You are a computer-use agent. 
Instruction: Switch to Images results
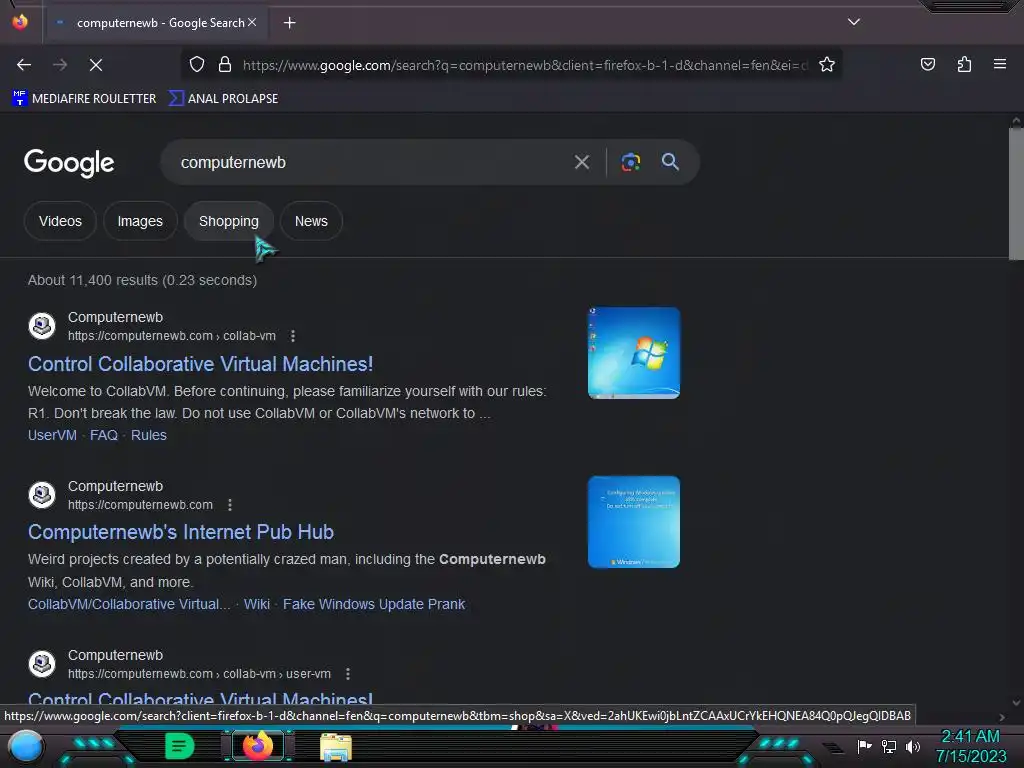140,221
